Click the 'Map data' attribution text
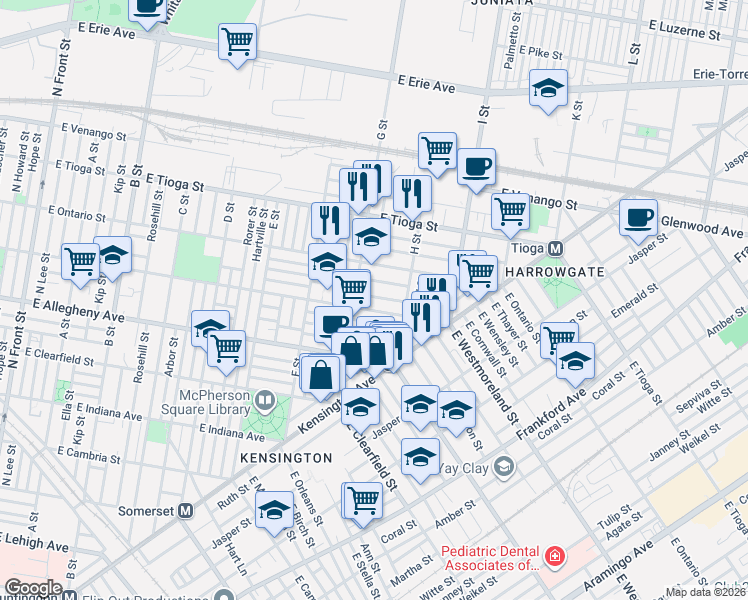The height and width of the screenshot is (600, 748). 706,592
